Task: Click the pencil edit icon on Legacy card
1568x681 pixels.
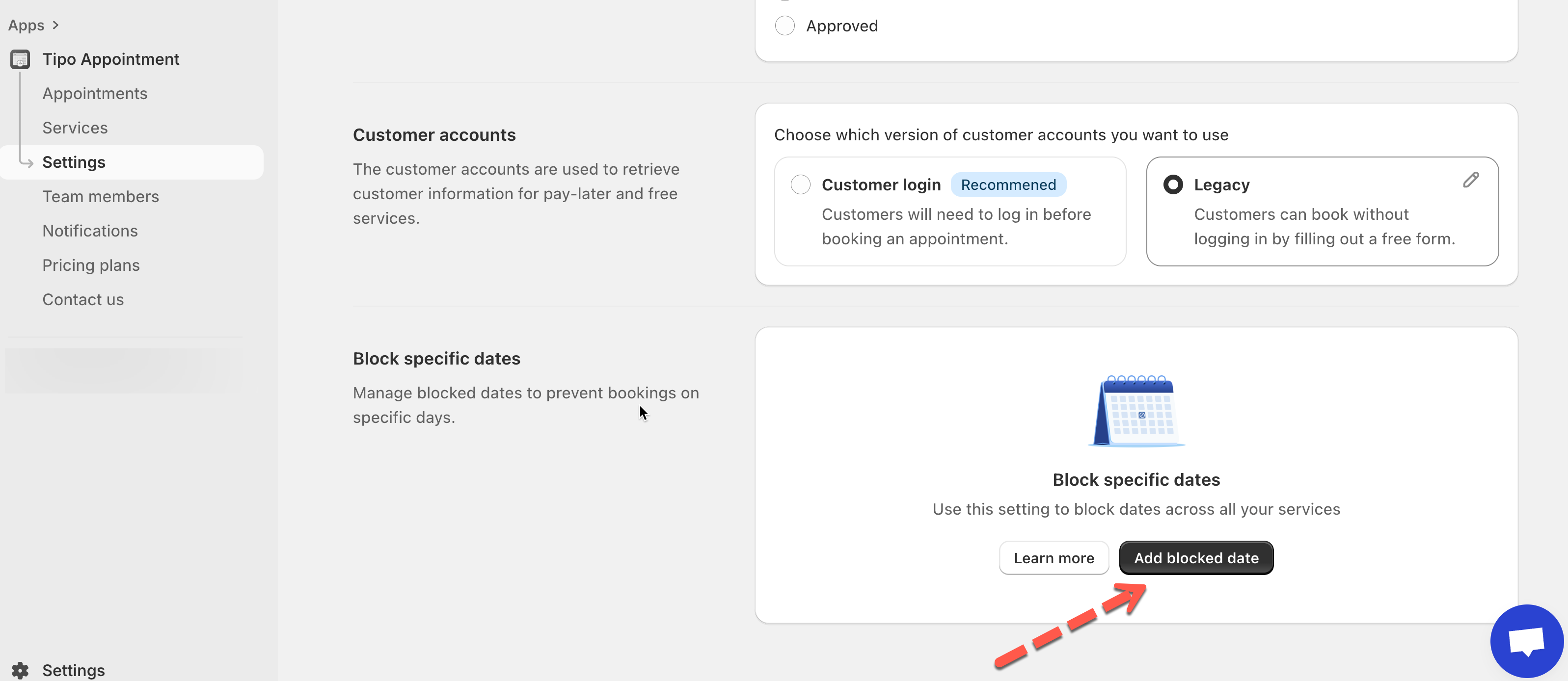Action: point(1471,180)
